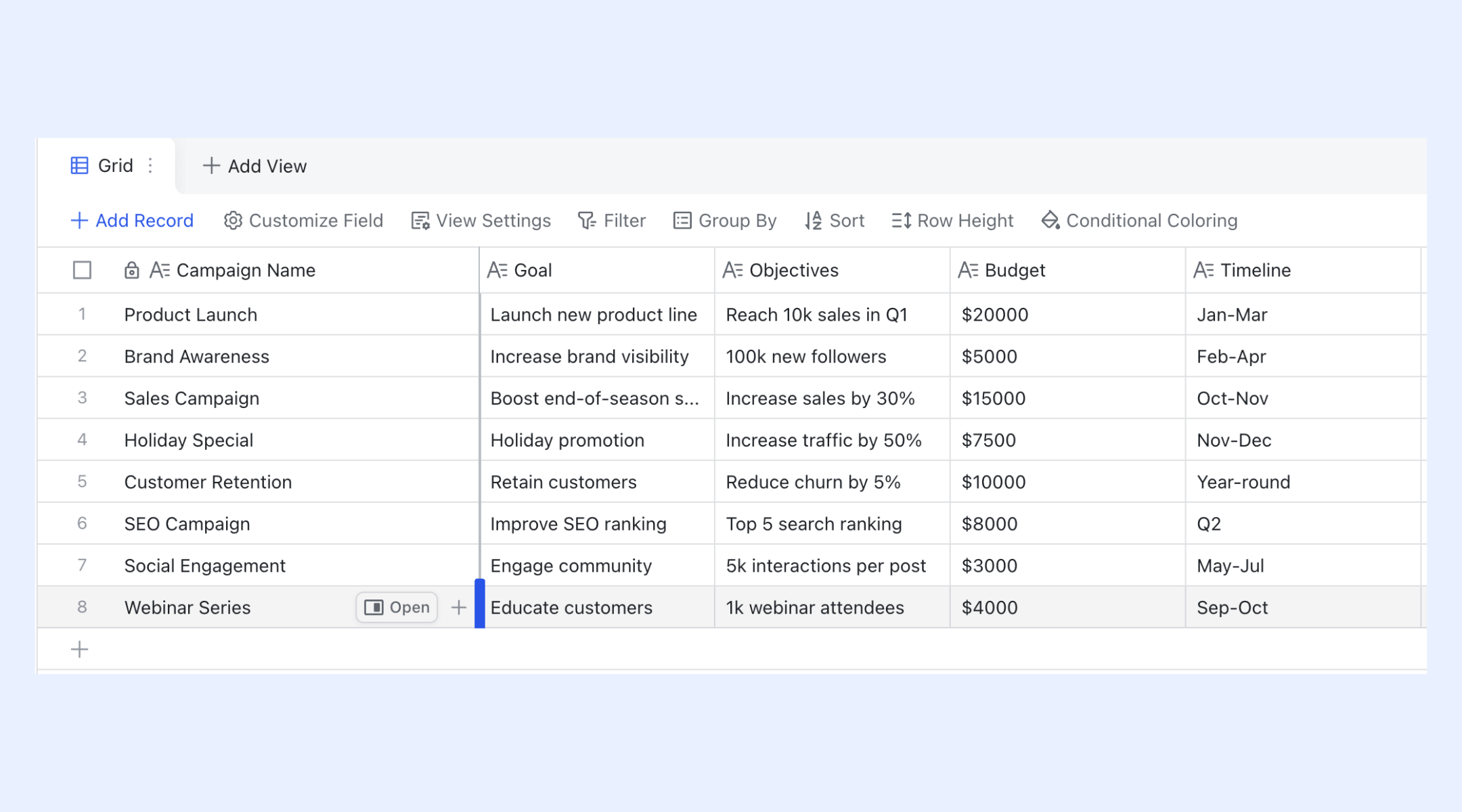Click the $15000 budget cell
Screen dimensions: 1462x812
1068,399
